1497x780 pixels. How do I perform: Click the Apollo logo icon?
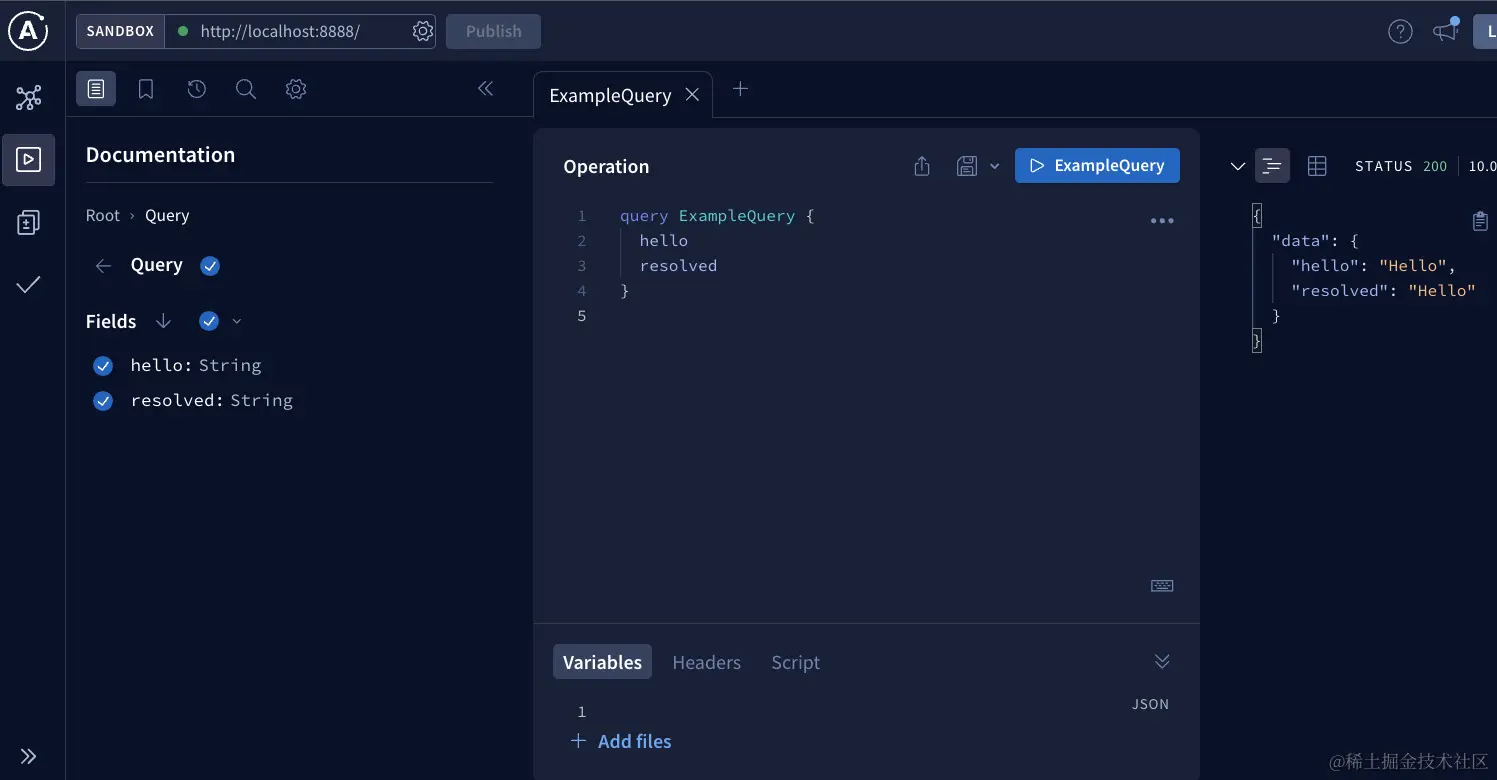pos(28,31)
